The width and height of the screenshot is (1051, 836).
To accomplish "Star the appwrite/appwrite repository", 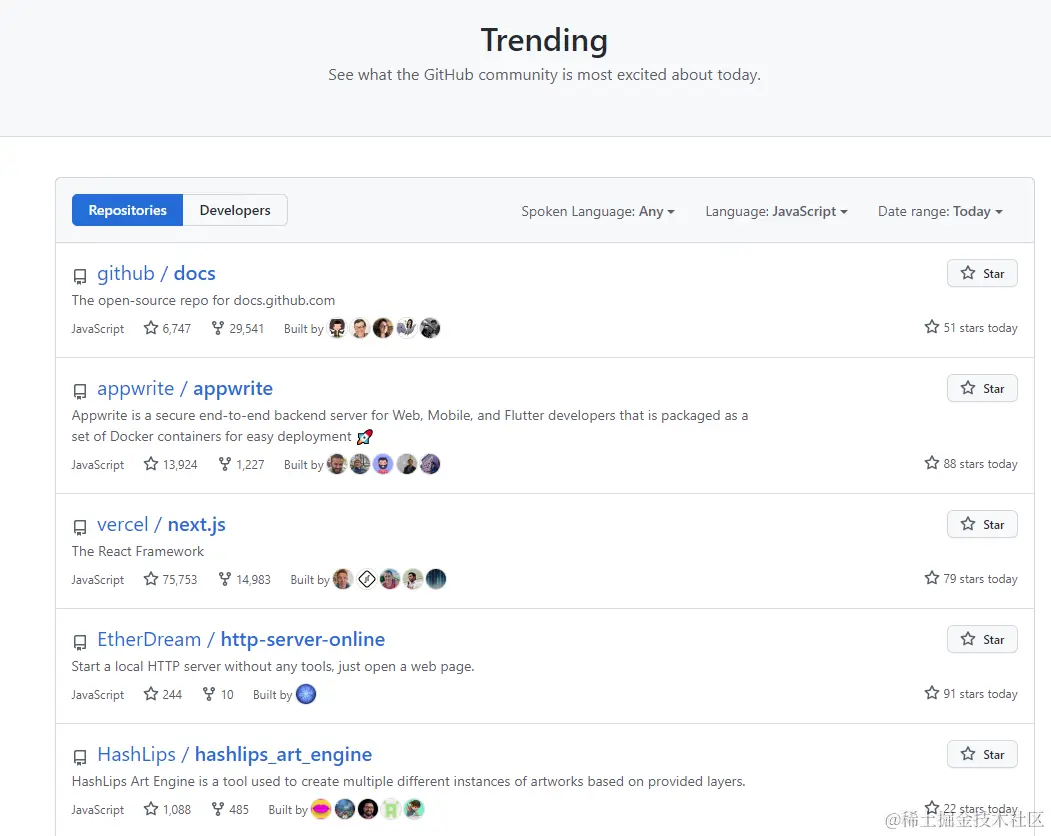I will pyautogui.click(x=982, y=388).
